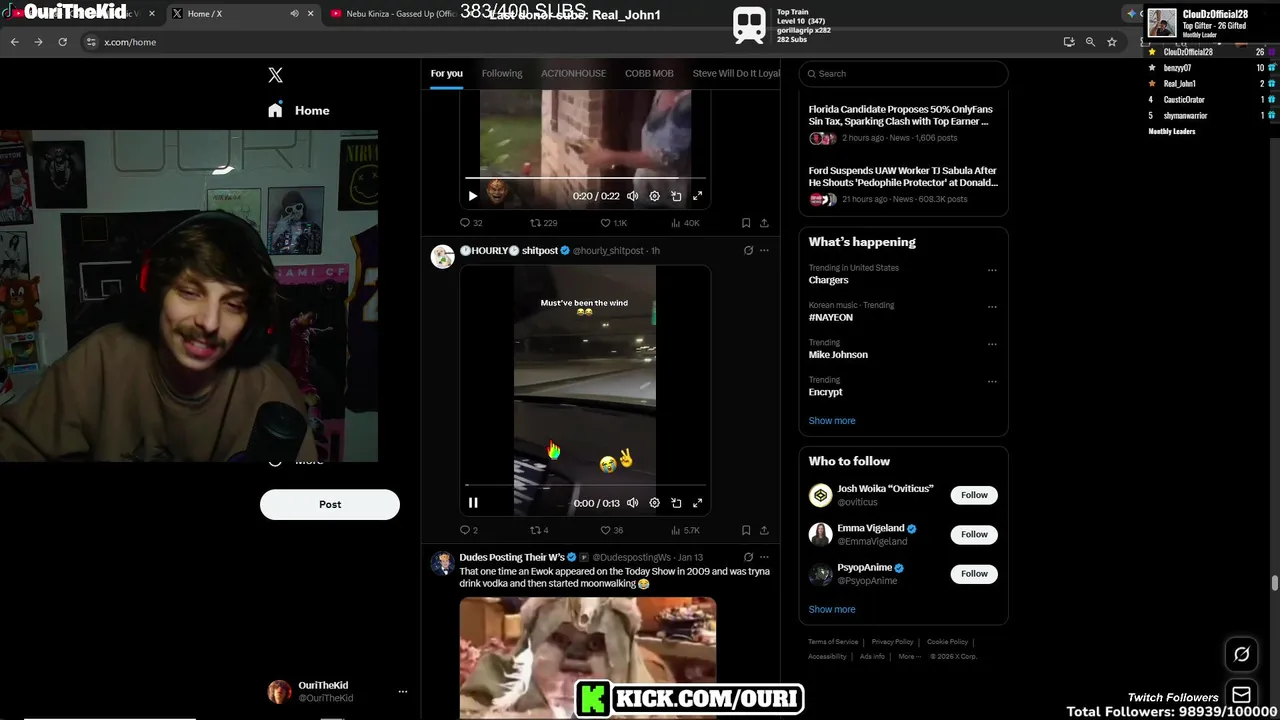Seek in top video progress bar
1280x720 pixels.
click(x=586, y=178)
